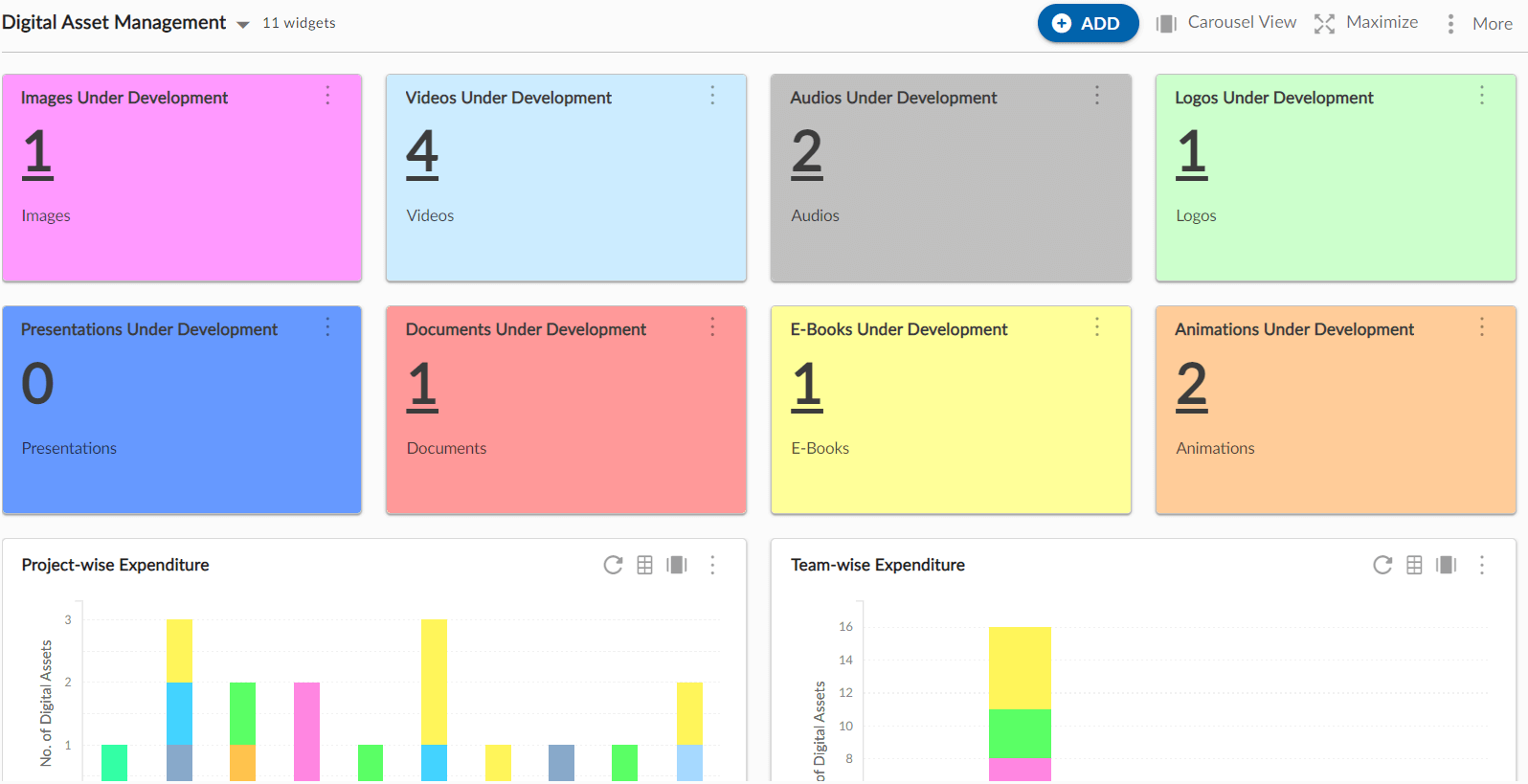
Task: Open Team-wise Expenditure widget options menu
Action: 1481,565
